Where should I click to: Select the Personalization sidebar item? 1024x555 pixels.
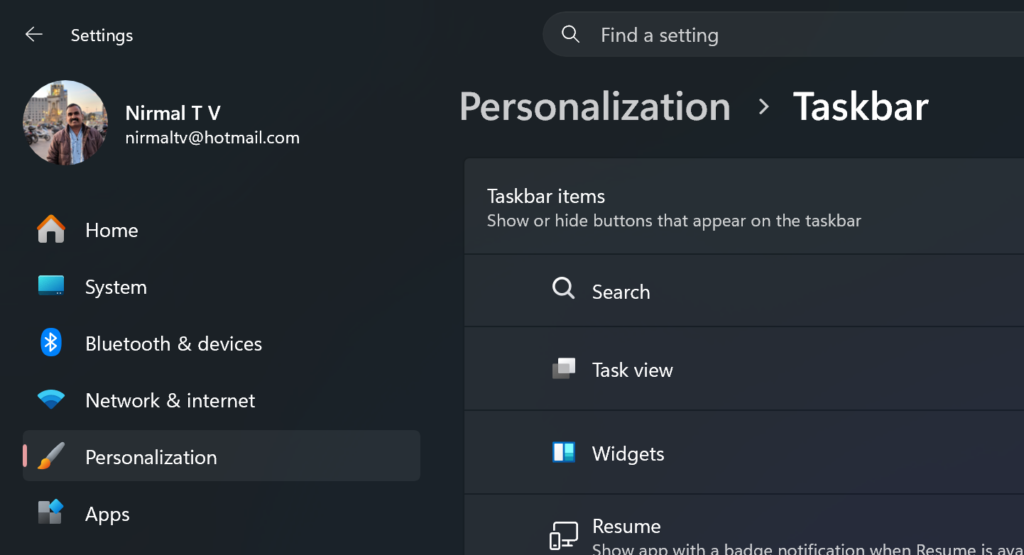[x=221, y=456]
